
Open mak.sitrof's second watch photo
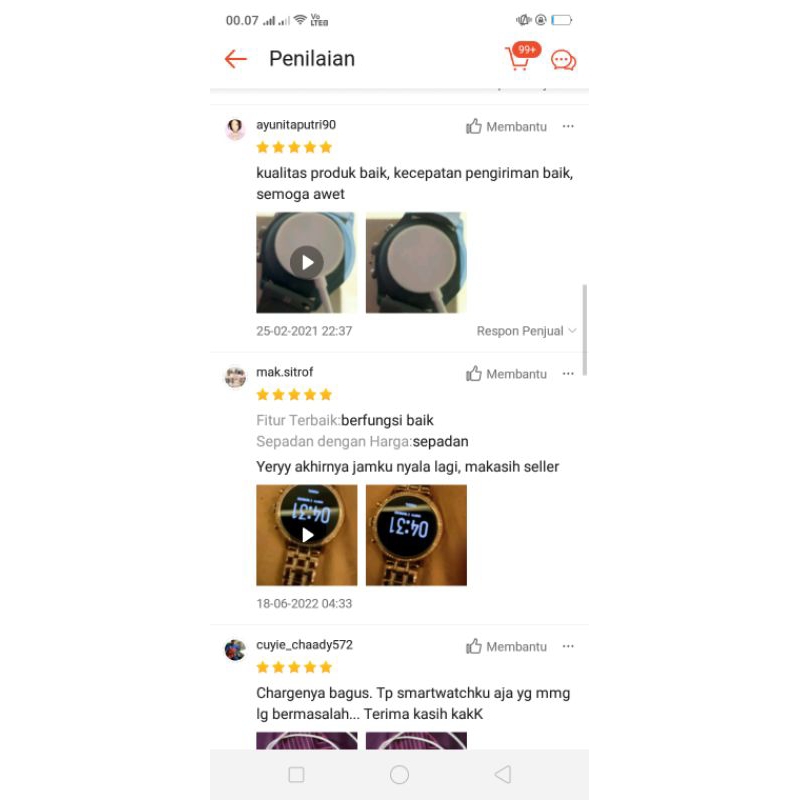416,535
